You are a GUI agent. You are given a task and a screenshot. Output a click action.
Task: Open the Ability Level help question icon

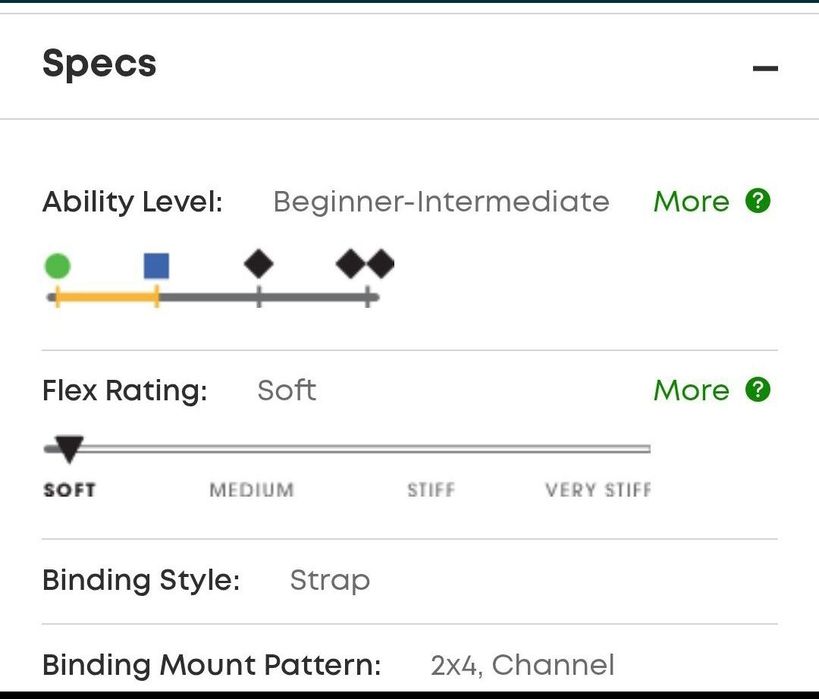tap(758, 201)
